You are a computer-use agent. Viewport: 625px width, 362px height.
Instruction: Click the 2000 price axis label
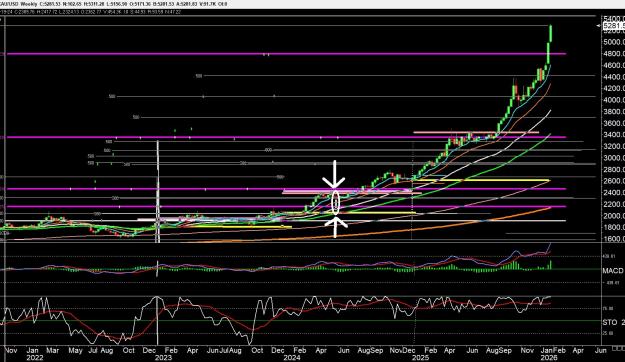coord(614,216)
